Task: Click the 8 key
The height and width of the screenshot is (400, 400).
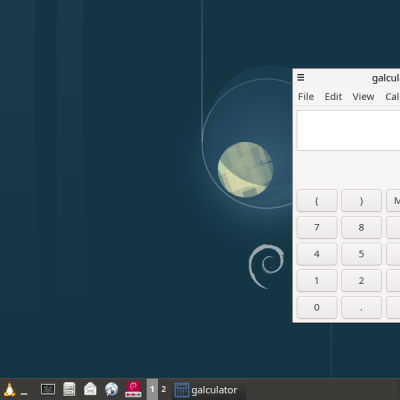Action: coord(361,227)
